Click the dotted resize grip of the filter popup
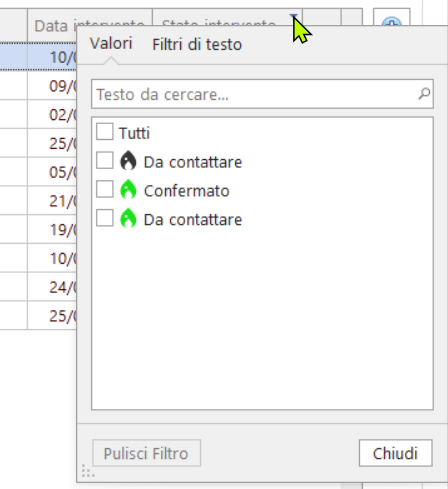 (x=88, y=471)
